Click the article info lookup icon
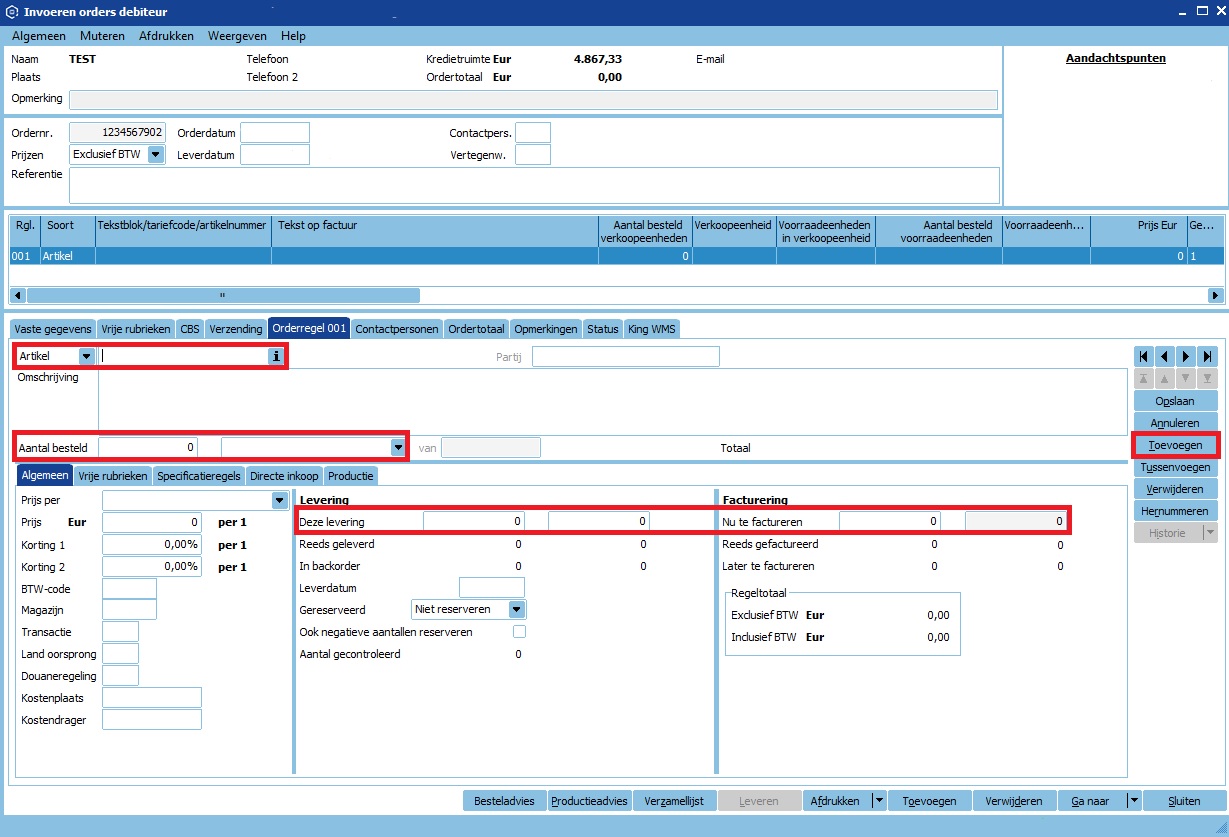Image resolution: width=1229 pixels, height=837 pixels. point(276,356)
